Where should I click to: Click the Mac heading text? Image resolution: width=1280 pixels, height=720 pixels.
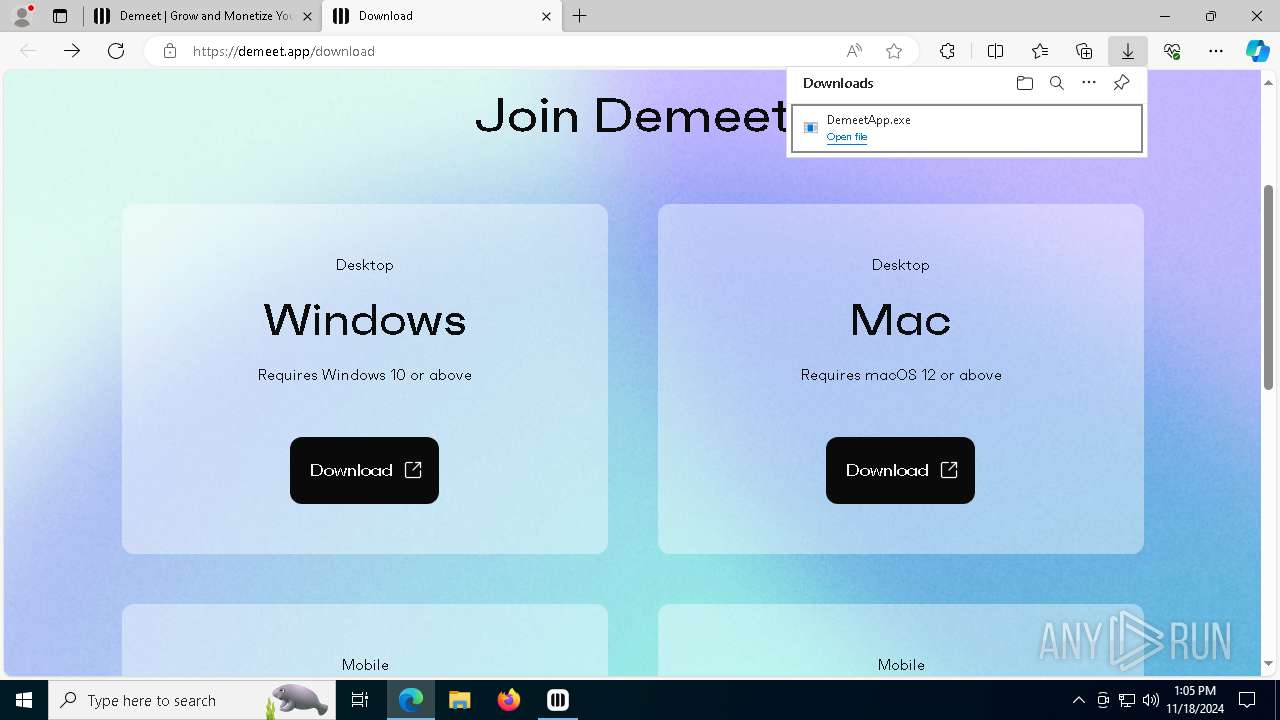900,320
